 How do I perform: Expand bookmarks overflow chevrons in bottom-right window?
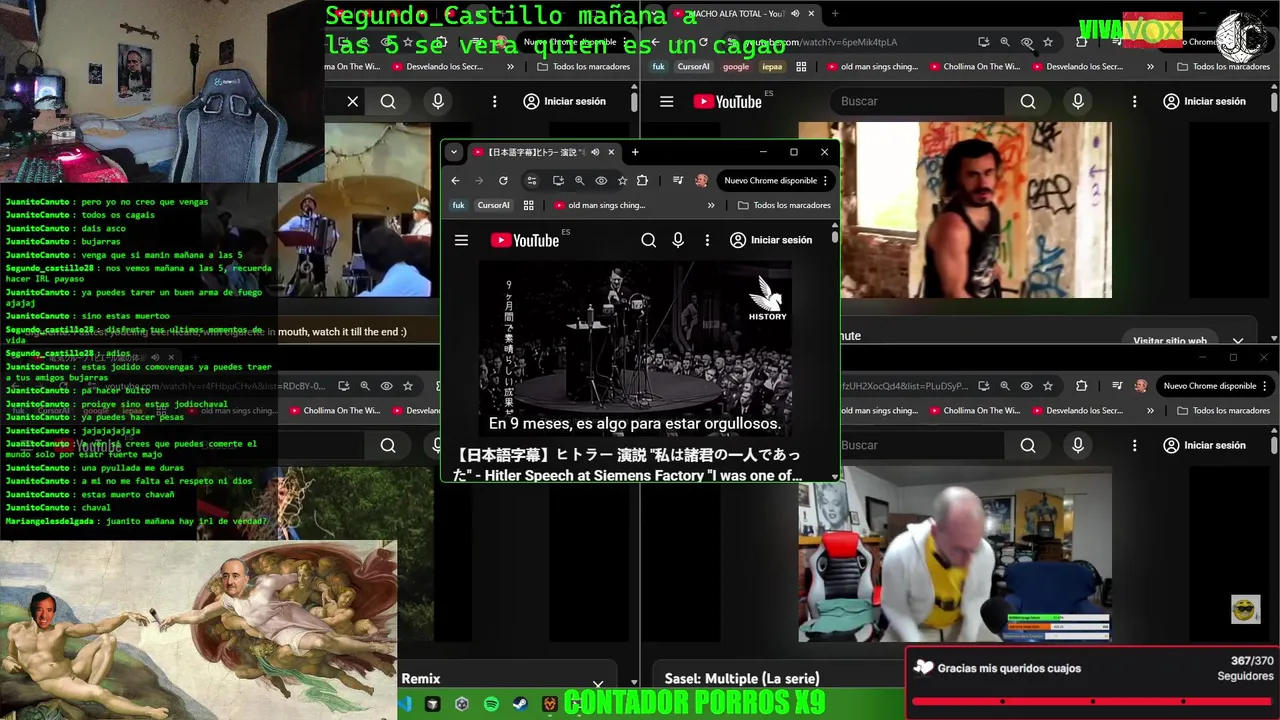click(x=1150, y=411)
